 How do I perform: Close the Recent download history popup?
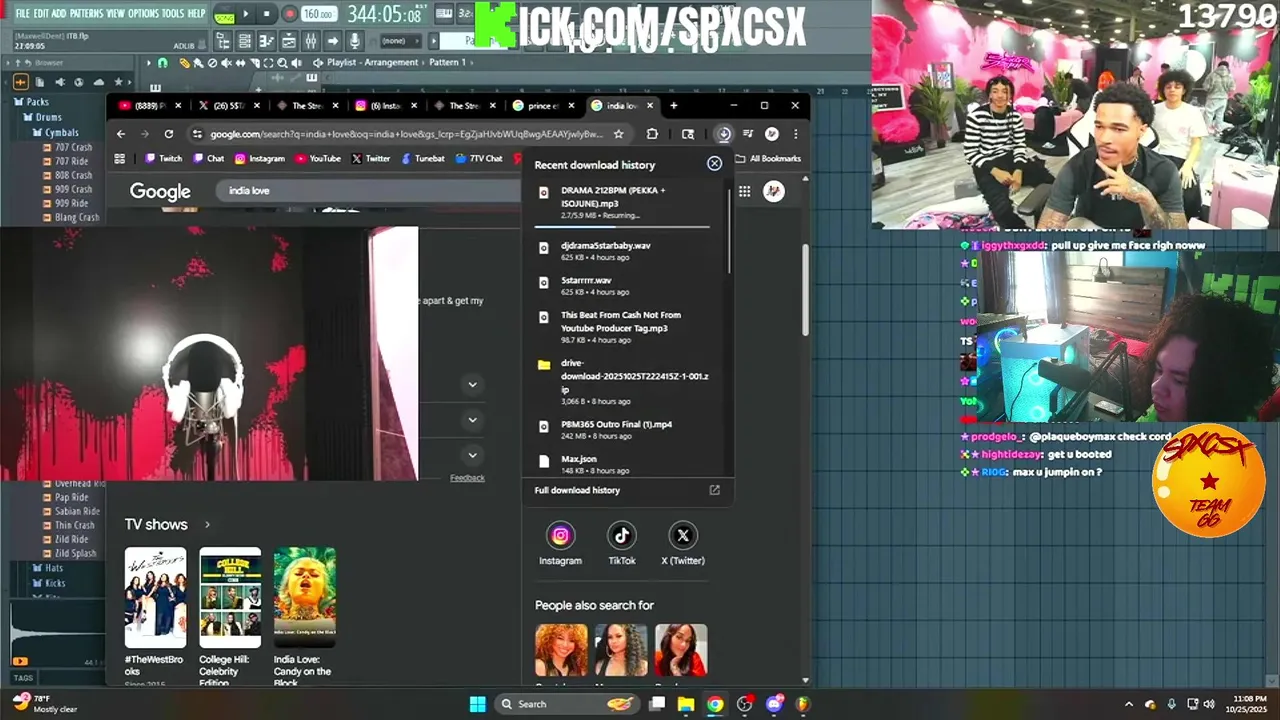click(714, 164)
